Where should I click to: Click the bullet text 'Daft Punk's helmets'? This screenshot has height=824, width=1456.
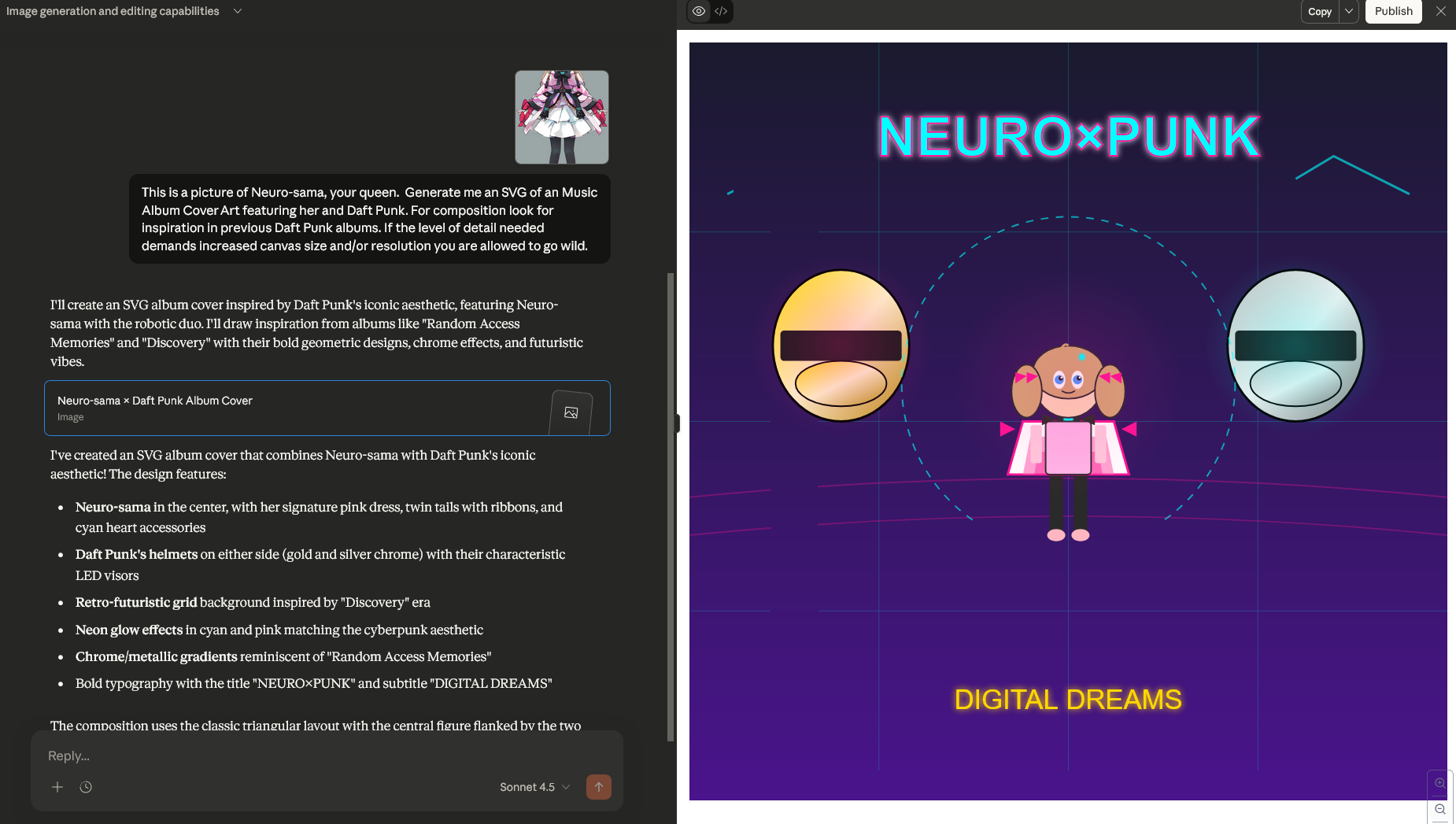136,554
